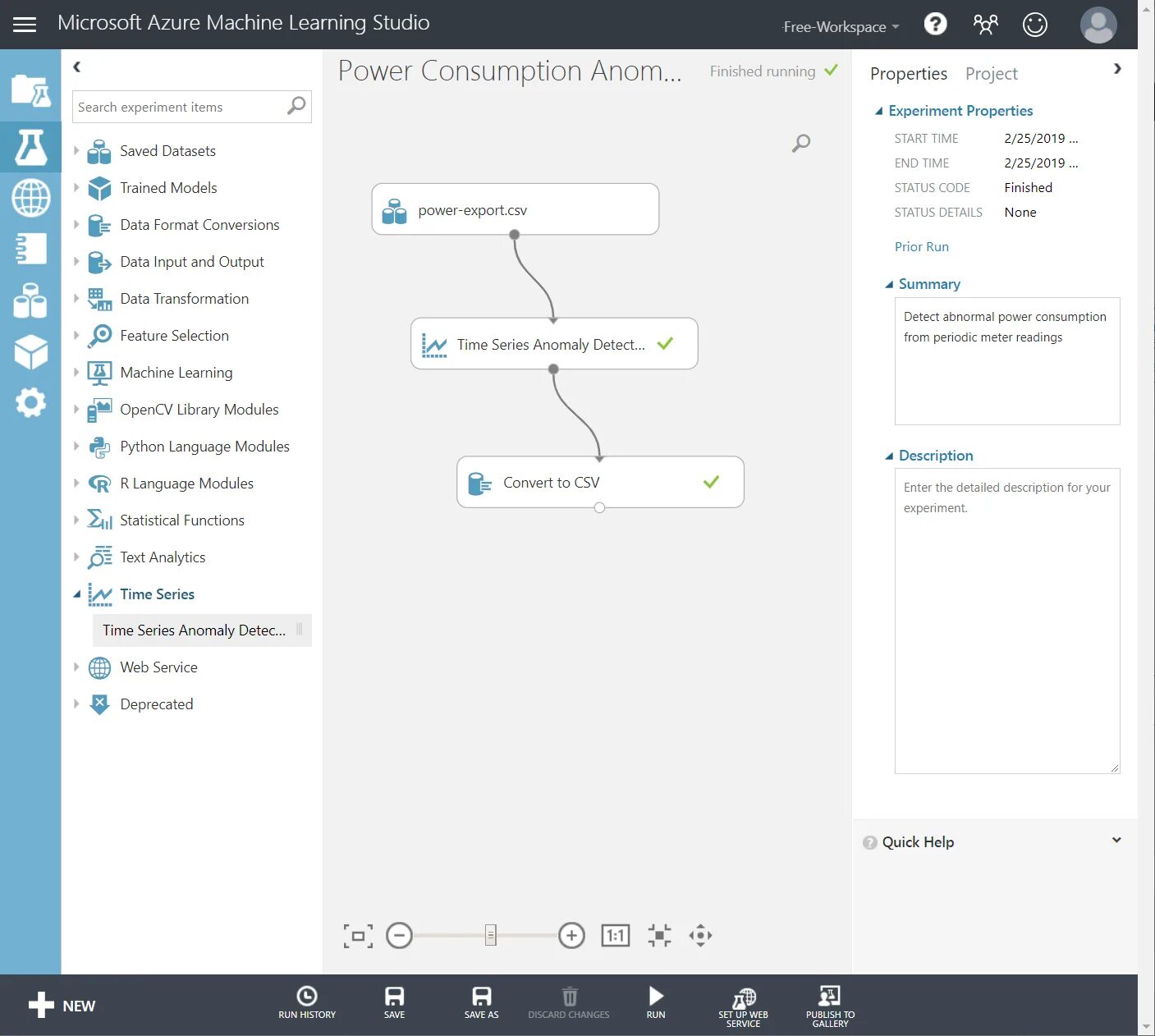
Task: Zoom out with the minus button
Action: [399, 935]
